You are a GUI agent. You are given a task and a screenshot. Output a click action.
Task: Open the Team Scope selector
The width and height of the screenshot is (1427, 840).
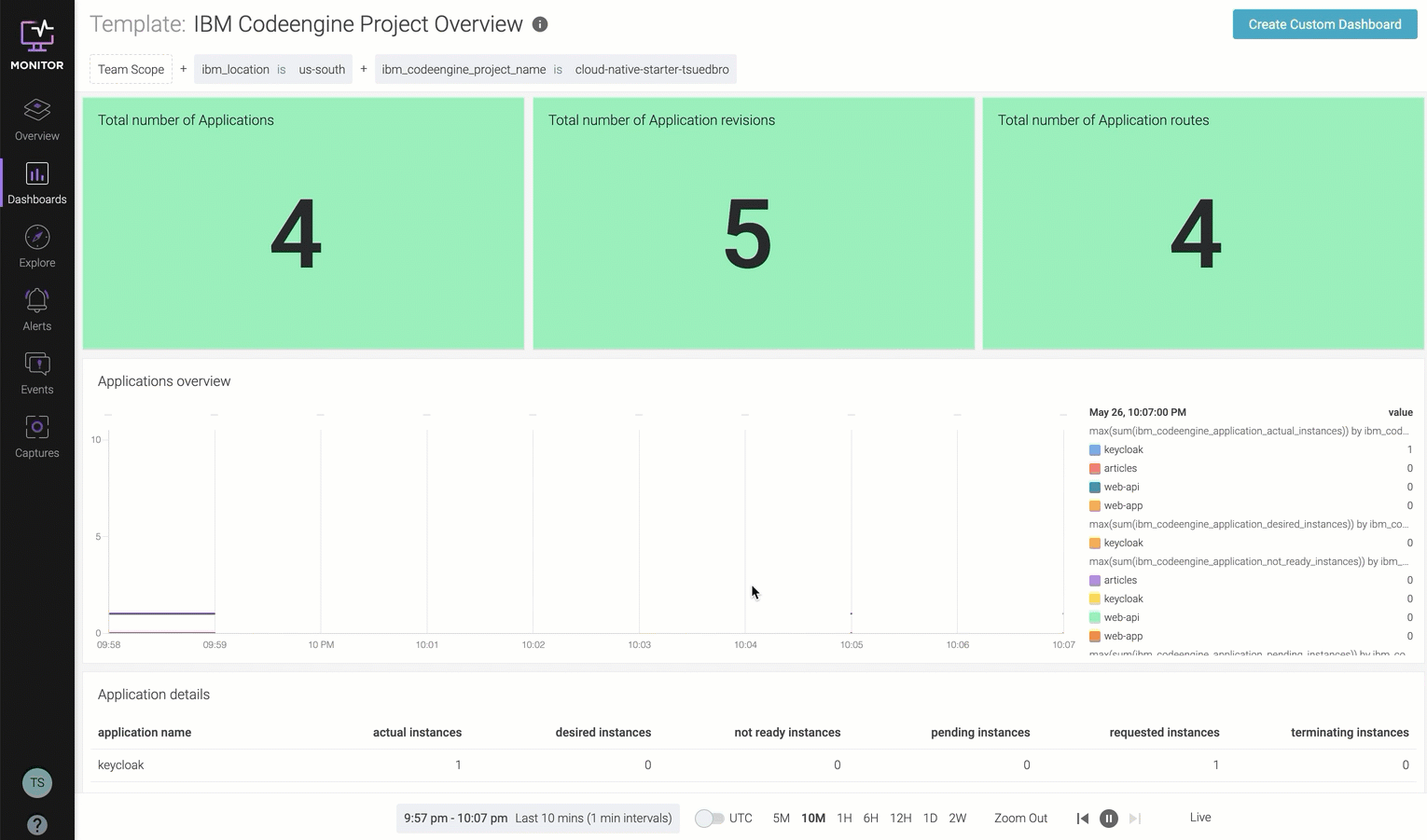[131, 69]
